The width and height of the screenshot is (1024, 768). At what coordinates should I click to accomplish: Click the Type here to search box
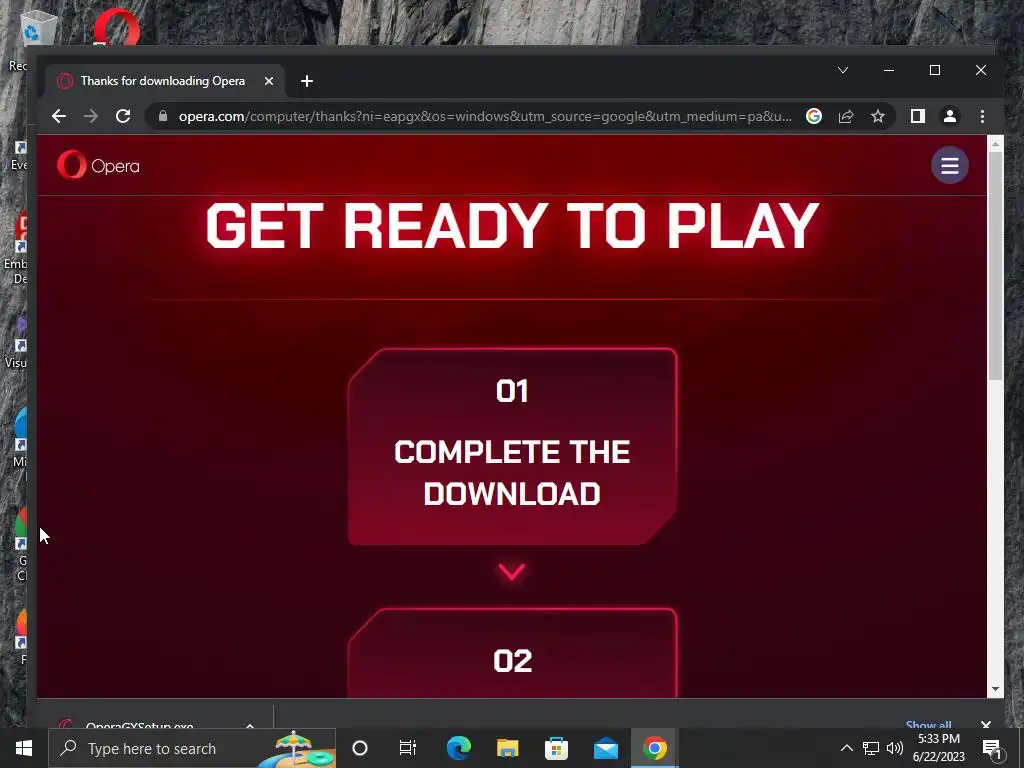[192, 748]
